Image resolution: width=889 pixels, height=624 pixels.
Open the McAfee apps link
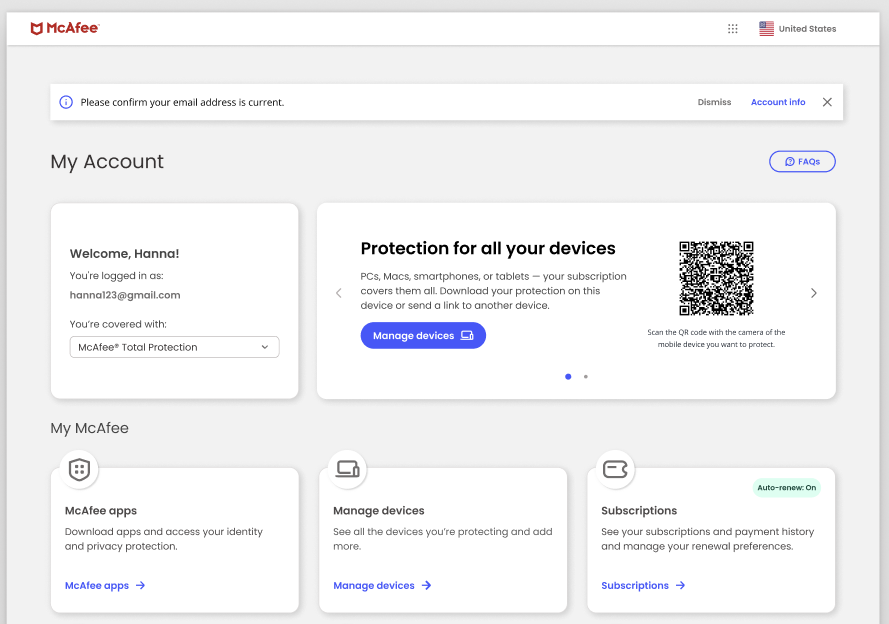(x=105, y=585)
